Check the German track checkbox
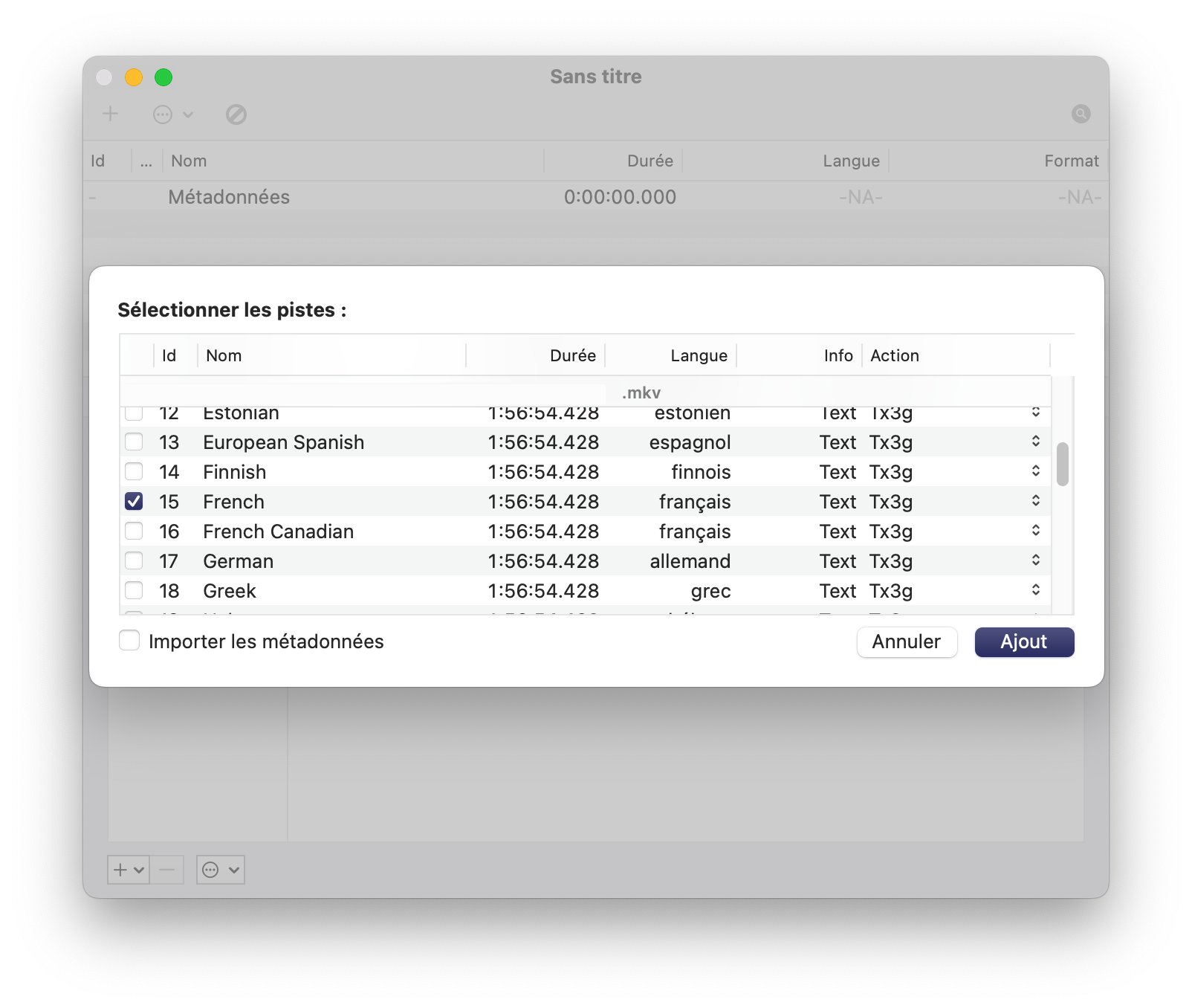Image resolution: width=1192 pixels, height=1008 pixels. click(134, 560)
